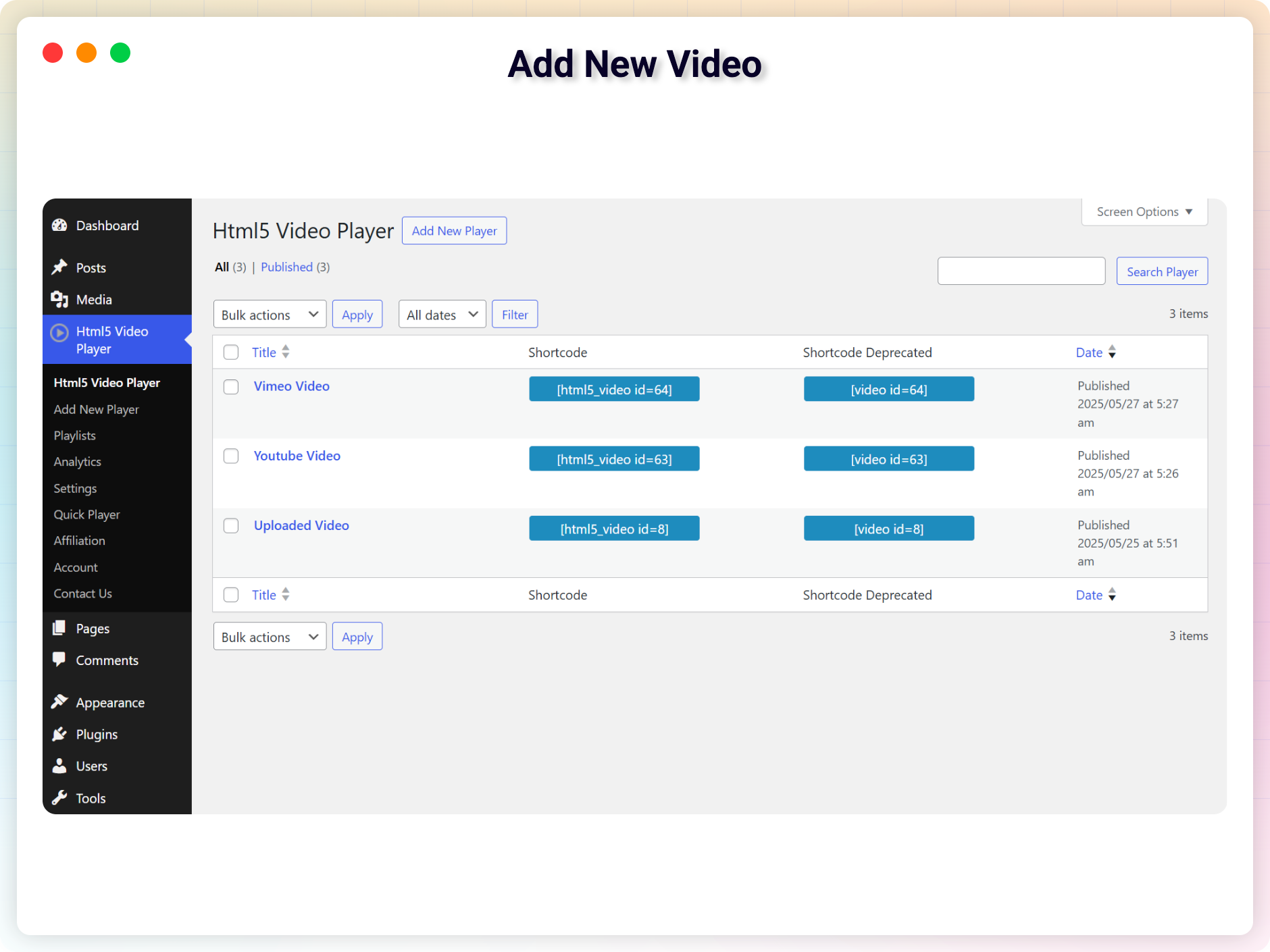This screenshot has height=952, width=1270.
Task: Open Analytics submenu item
Action: coord(77,462)
